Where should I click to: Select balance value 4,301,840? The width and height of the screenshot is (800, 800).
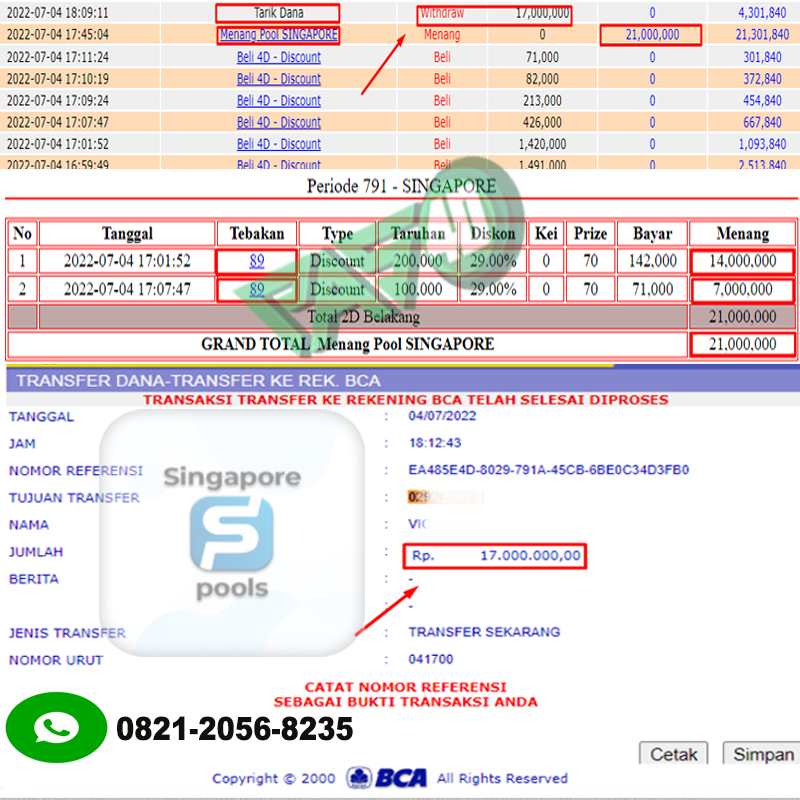[762, 13]
